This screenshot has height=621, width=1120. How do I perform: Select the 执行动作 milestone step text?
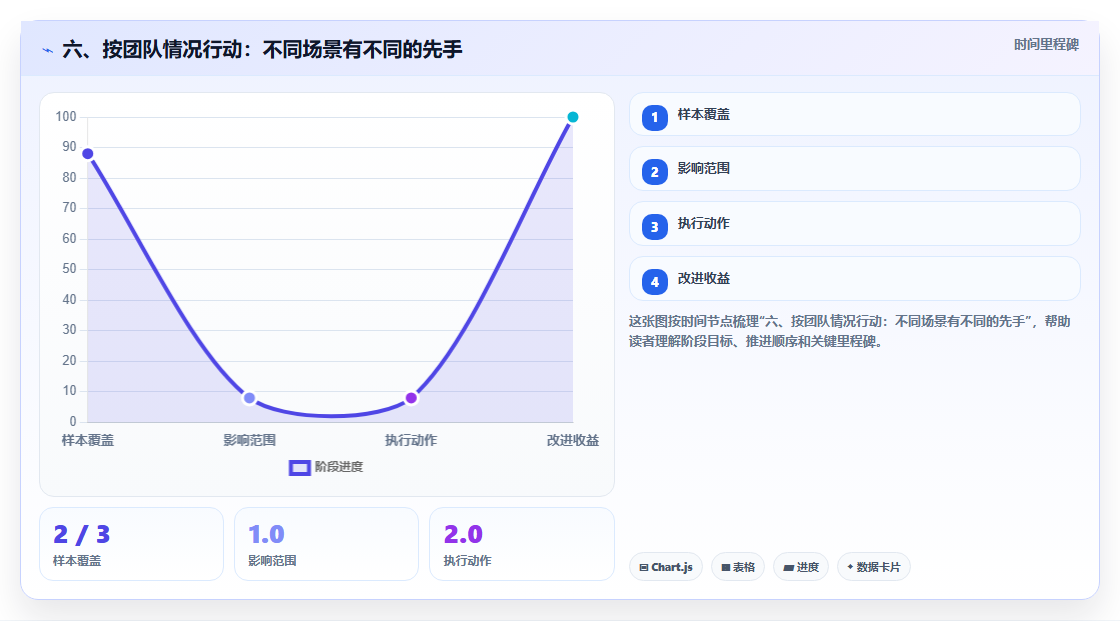coord(704,224)
